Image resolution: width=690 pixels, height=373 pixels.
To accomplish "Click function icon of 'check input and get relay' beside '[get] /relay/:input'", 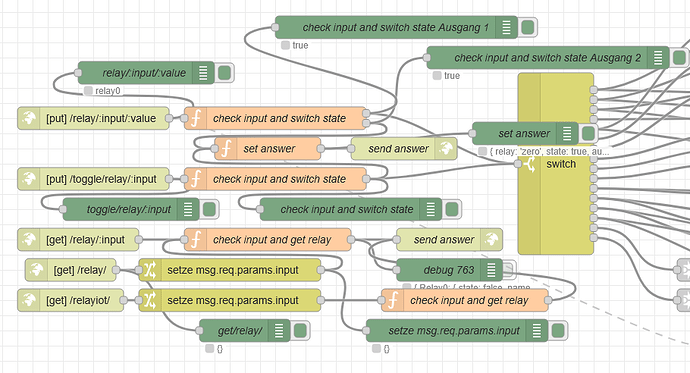I will click(x=196, y=240).
